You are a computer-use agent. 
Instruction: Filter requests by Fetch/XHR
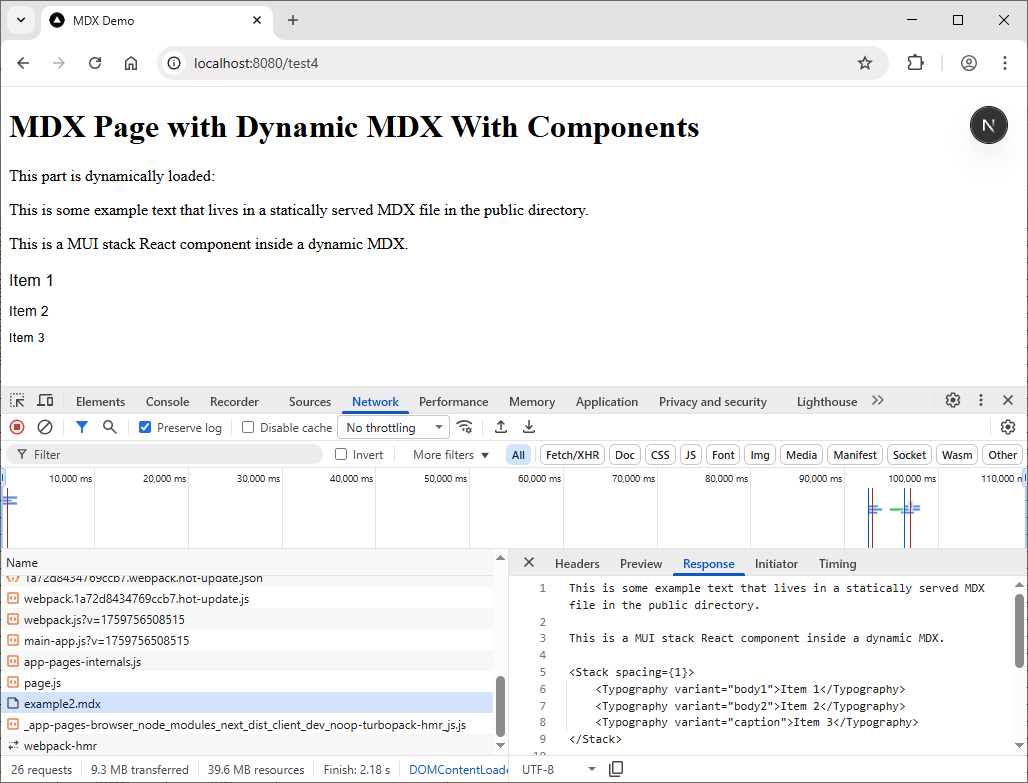point(572,455)
